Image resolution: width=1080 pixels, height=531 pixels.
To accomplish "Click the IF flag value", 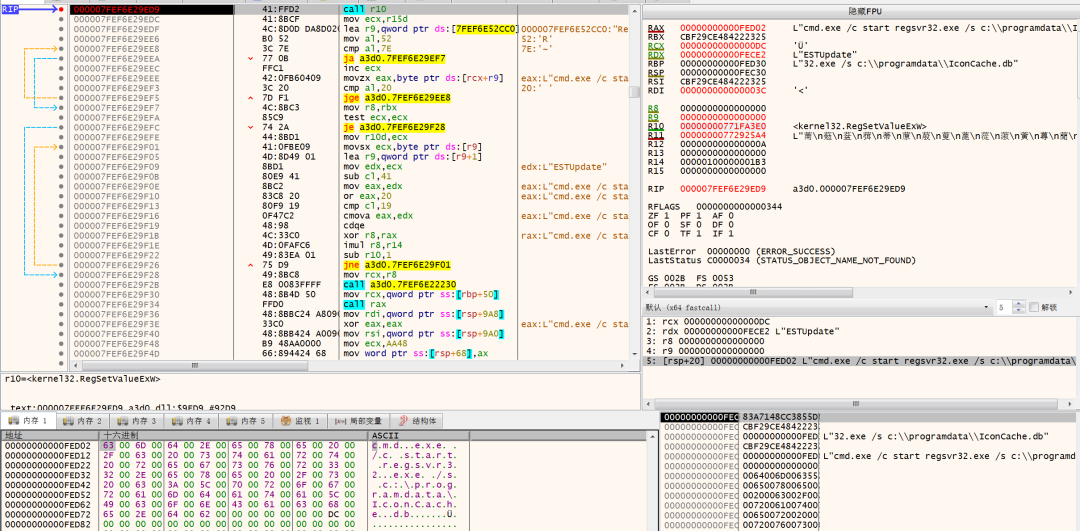I will coord(731,233).
